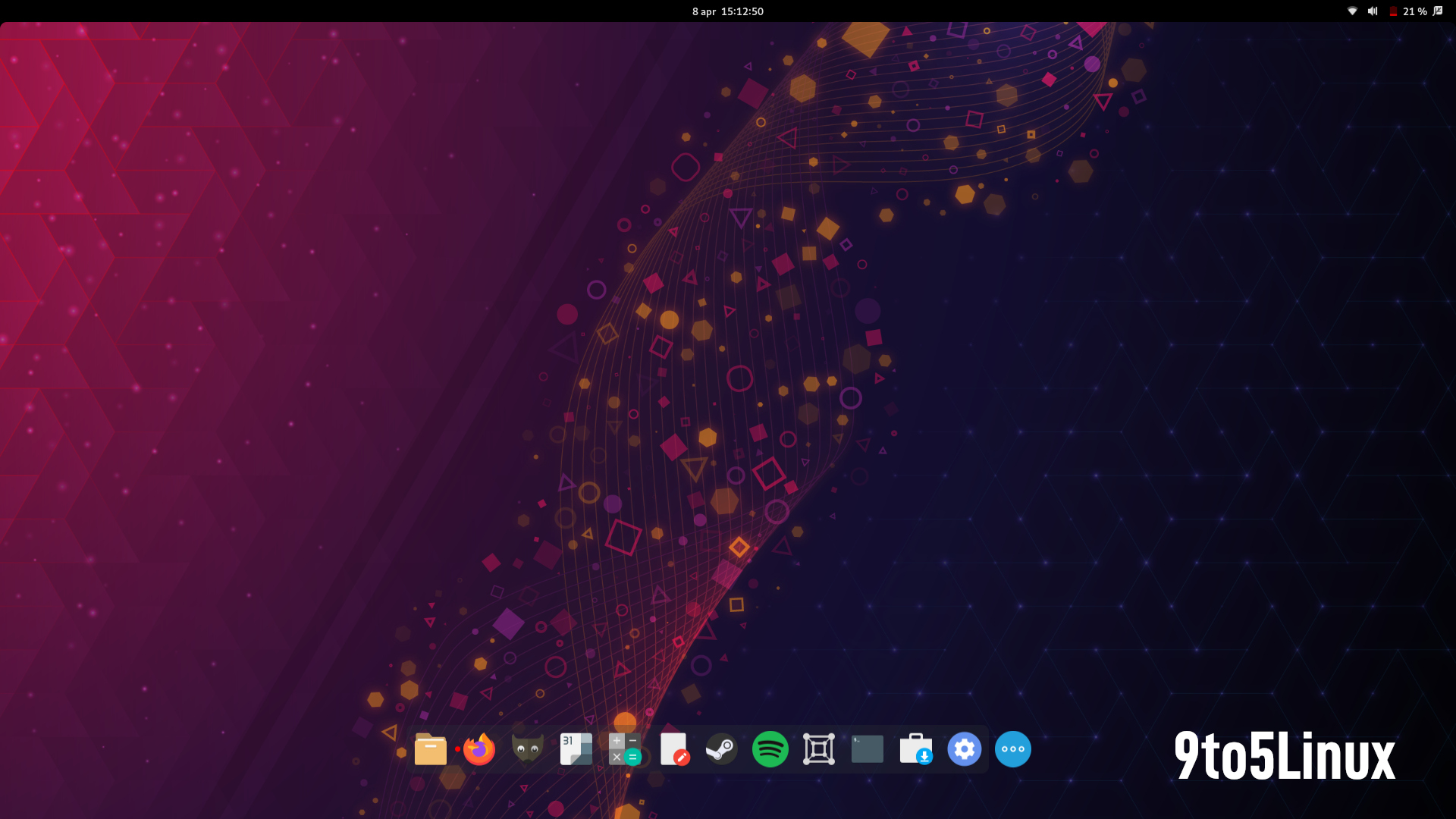1456x819 pixels.
Task: Click the notes tray icon in top bar
Action: click(1439, 11)
